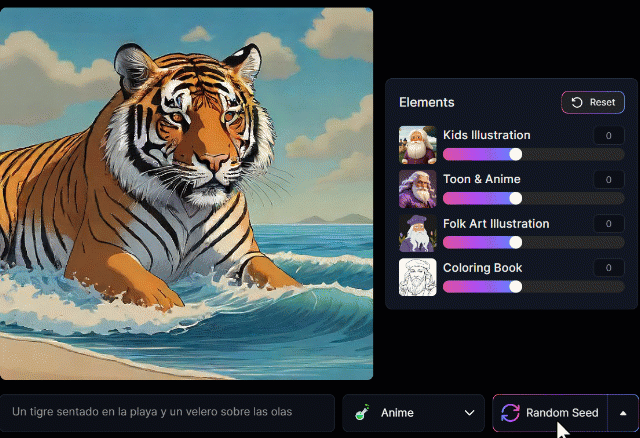The width and height of the screenshot is (640, 438).
Task: Adjust the Toon & Anime slider handle
Action: pyautogui.click(x=516, y=198)
